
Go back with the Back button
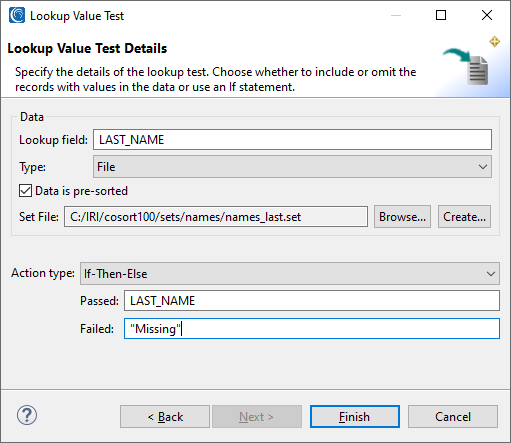point(165,416)
